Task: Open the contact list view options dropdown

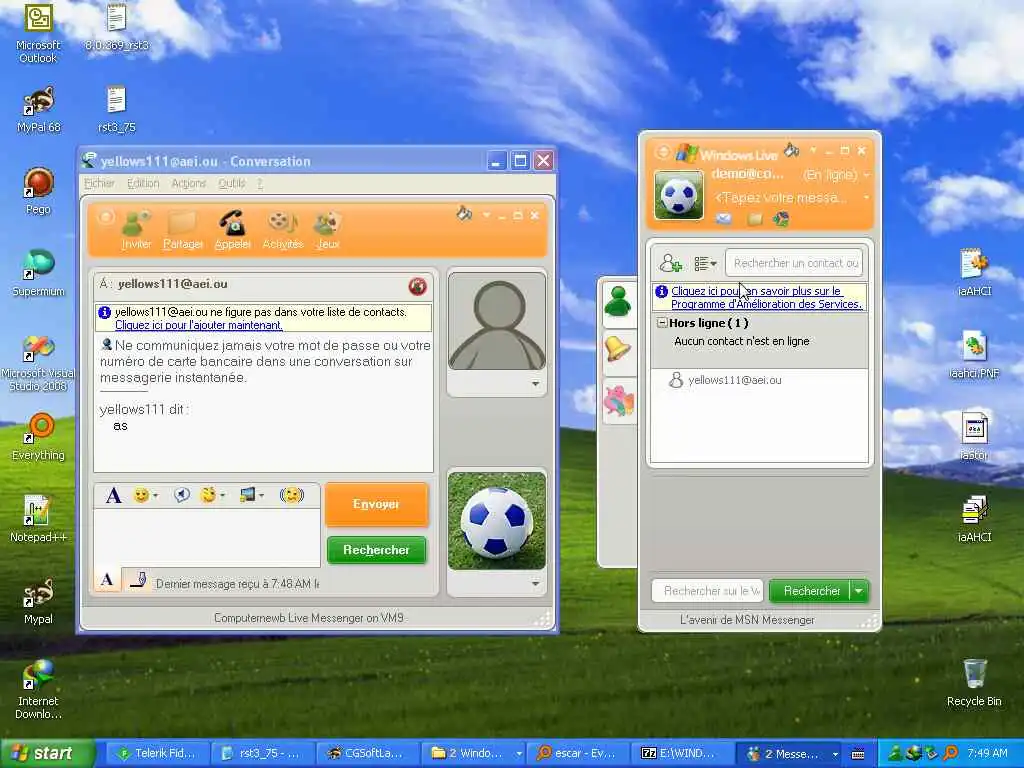Action: pyautogui.click(x=705, y=264)
